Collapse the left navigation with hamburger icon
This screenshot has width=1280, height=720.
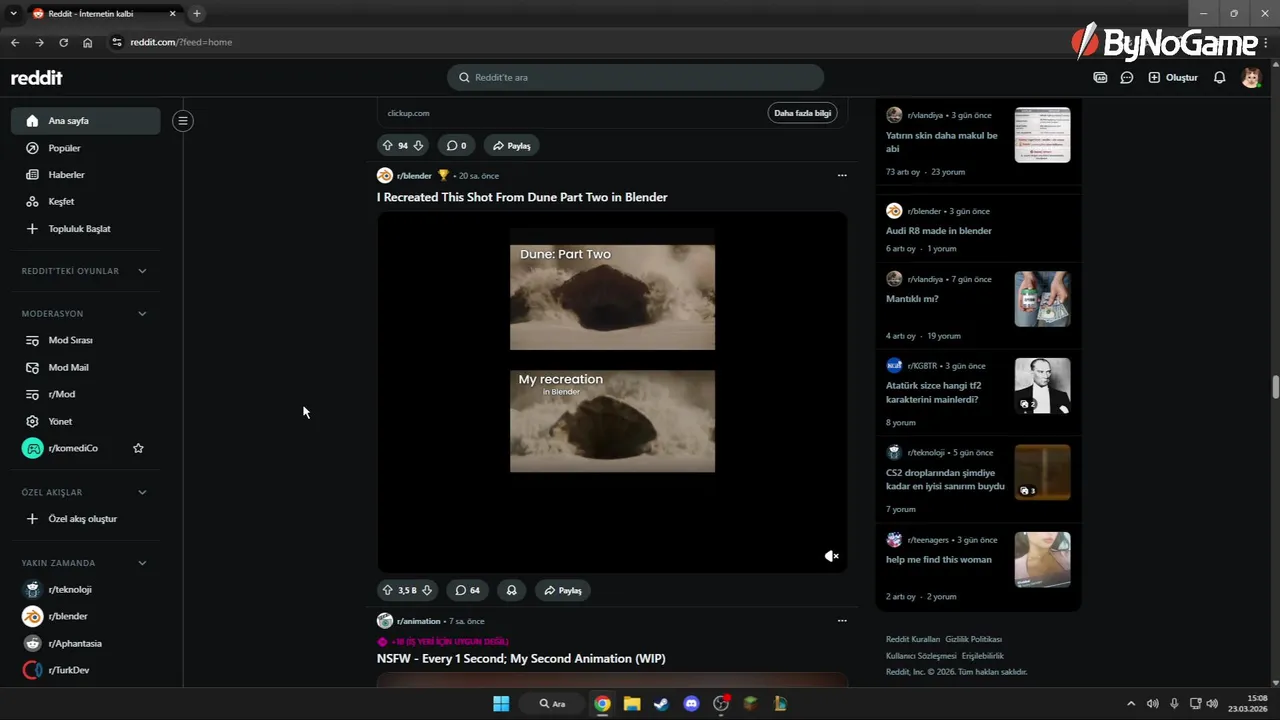coord(182,121)
